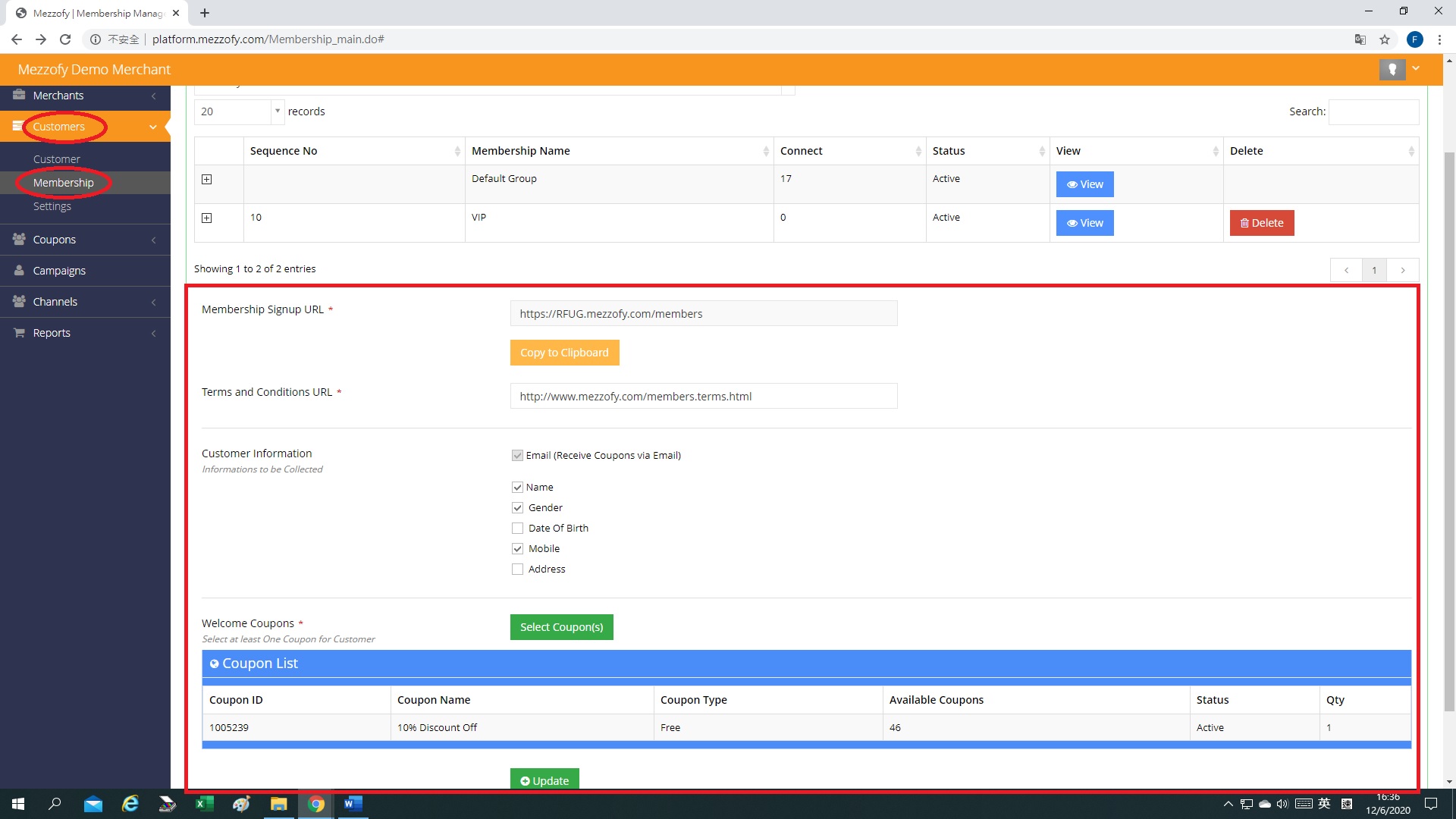Click the Copy to Clipboard button
1456x819 pixels.
coord(564,353)
